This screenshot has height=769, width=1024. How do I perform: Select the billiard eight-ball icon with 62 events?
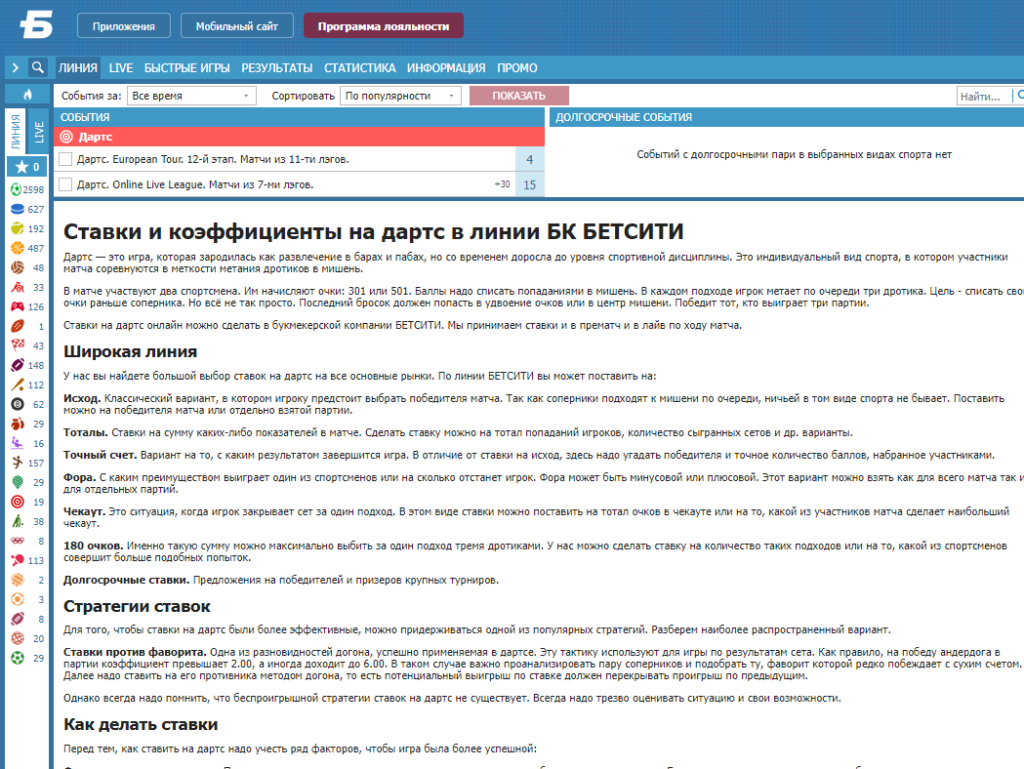(18, 404)
